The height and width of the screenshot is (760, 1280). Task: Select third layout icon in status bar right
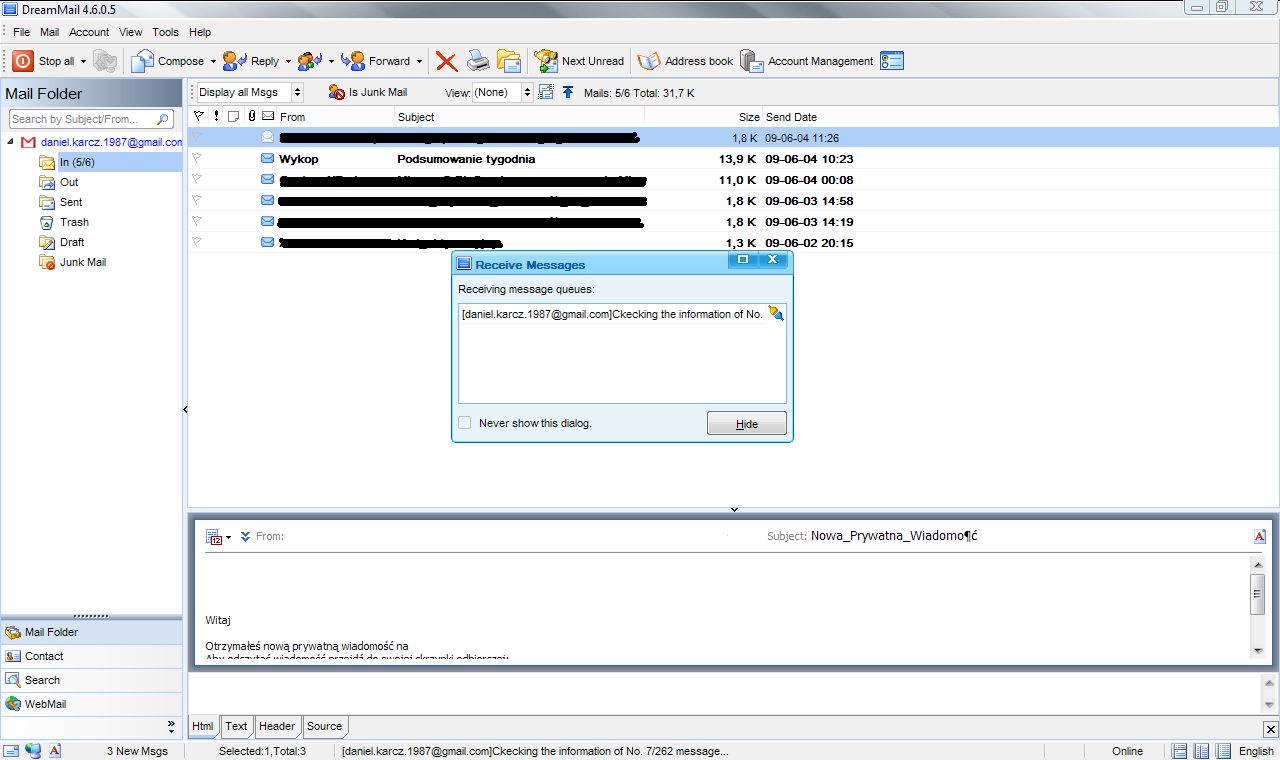point(1224,751)
